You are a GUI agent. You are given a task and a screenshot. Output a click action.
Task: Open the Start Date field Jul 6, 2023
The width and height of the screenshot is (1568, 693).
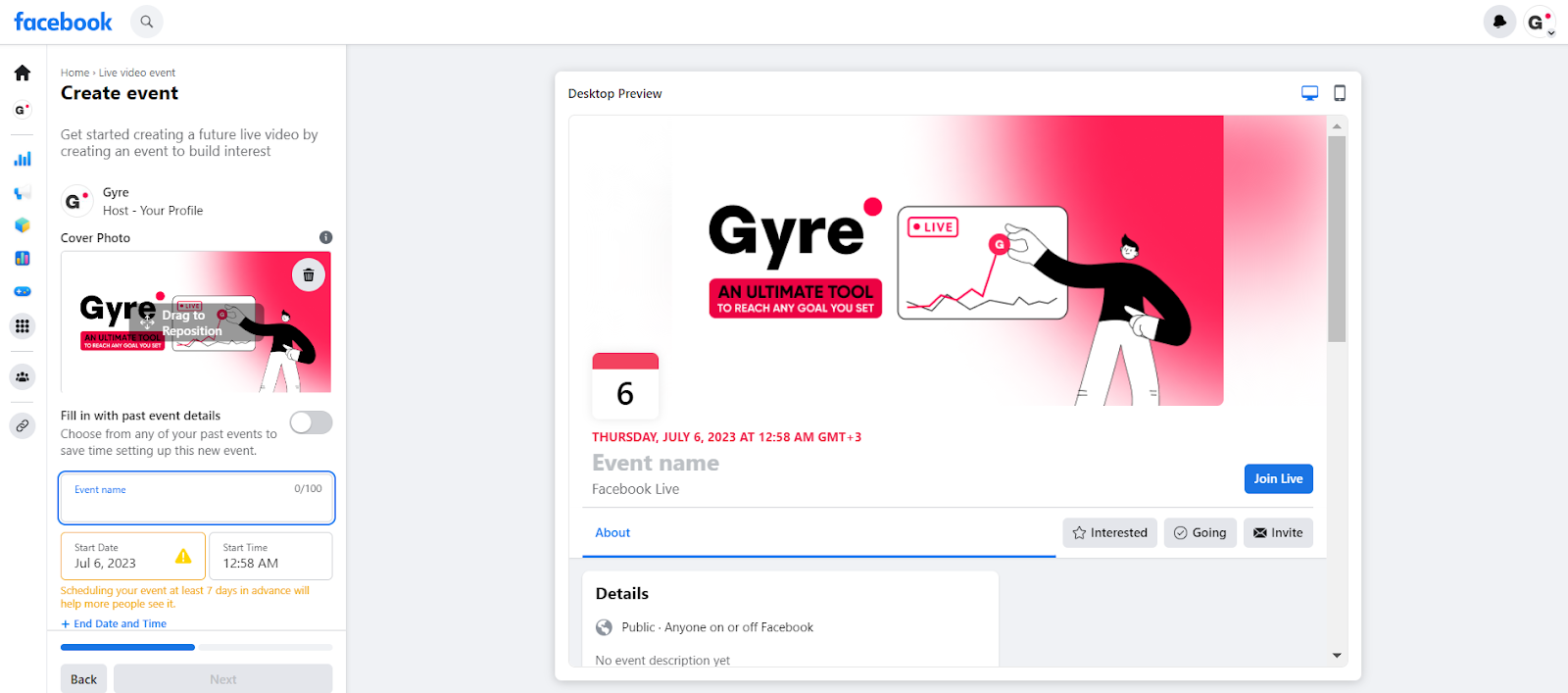click(133, 556)
